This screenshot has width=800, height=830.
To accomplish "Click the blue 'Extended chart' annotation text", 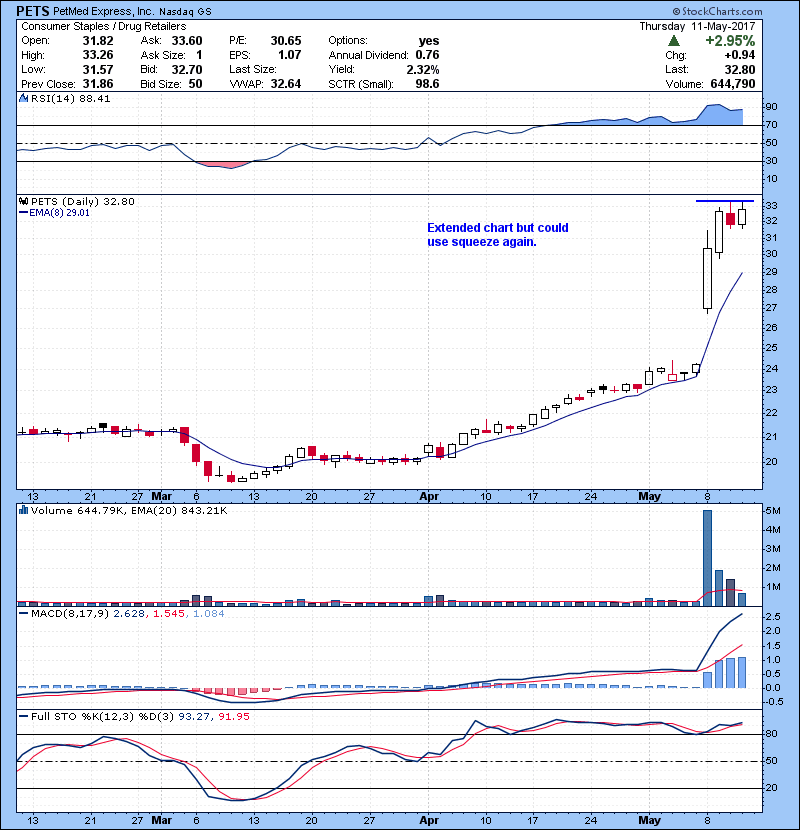I will (498, 234).
